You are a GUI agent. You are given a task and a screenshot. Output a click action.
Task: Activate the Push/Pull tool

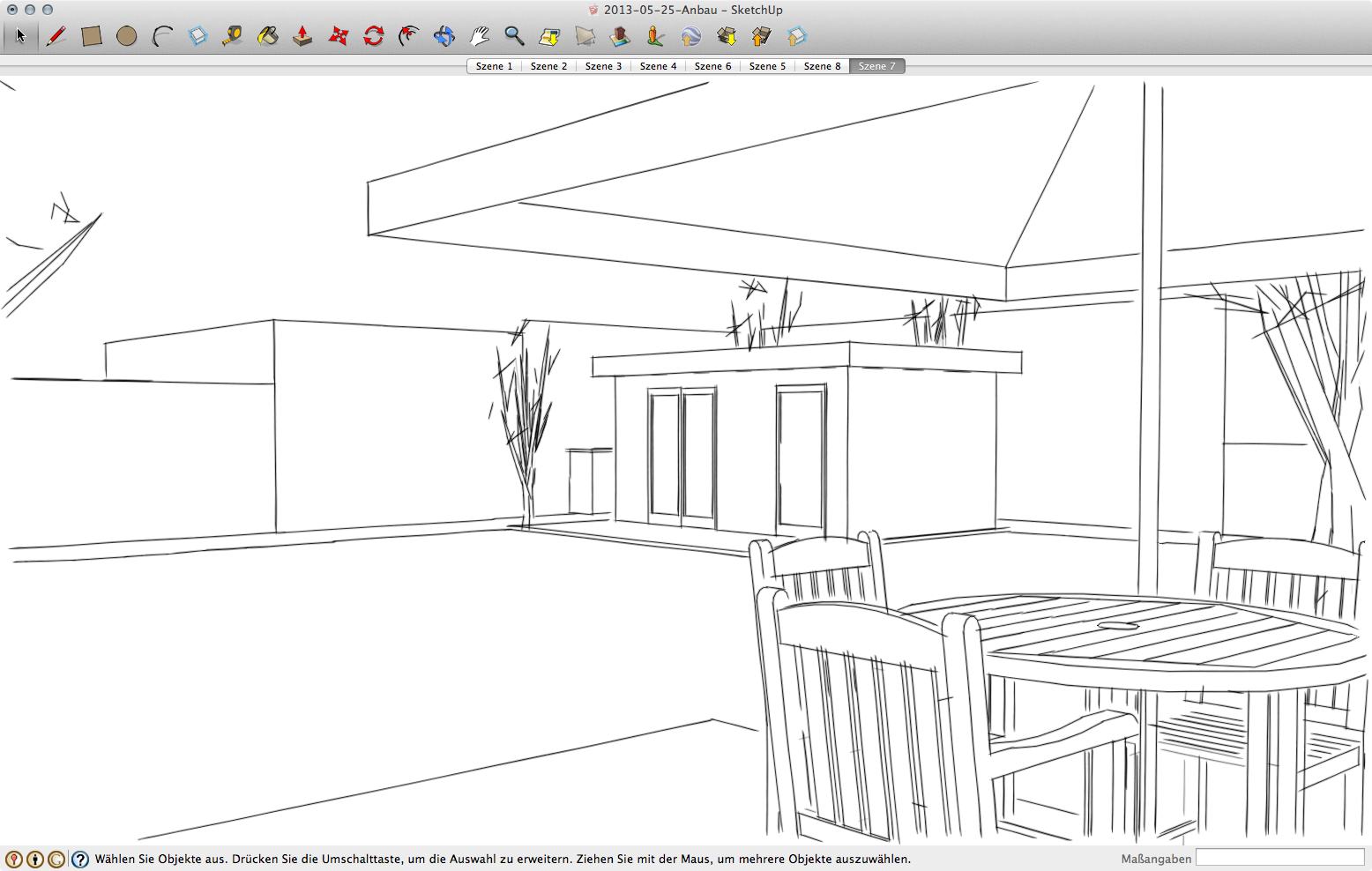tap(302, 36)
